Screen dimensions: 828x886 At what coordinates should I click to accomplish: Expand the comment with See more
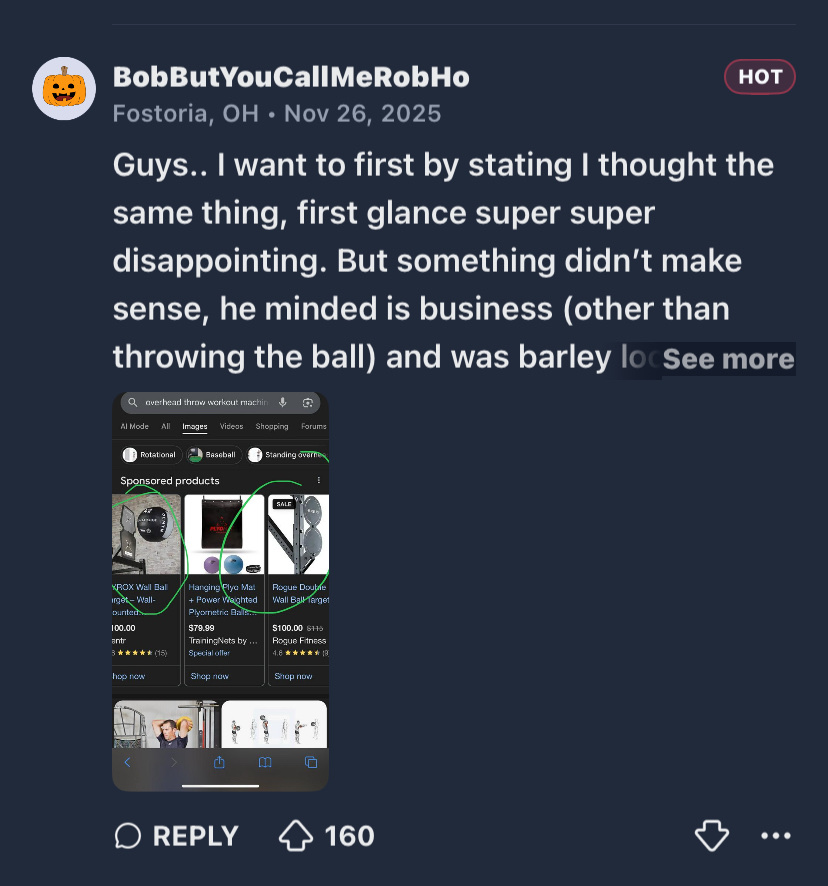[728, 358]
